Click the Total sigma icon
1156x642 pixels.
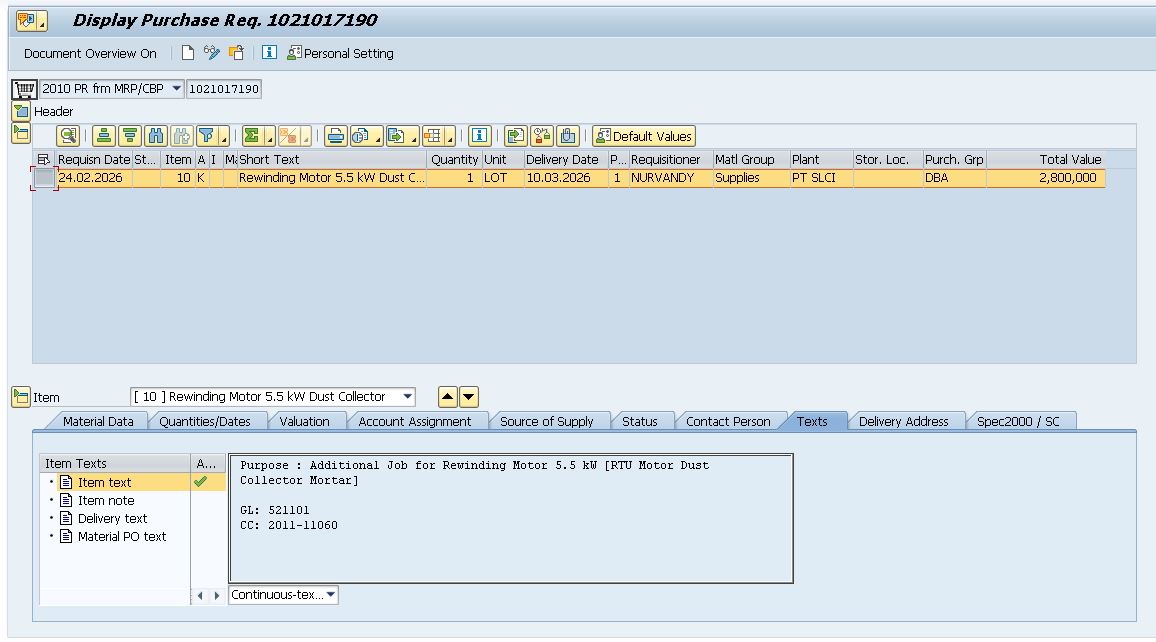pyautogui.click(x=253, y=136)
